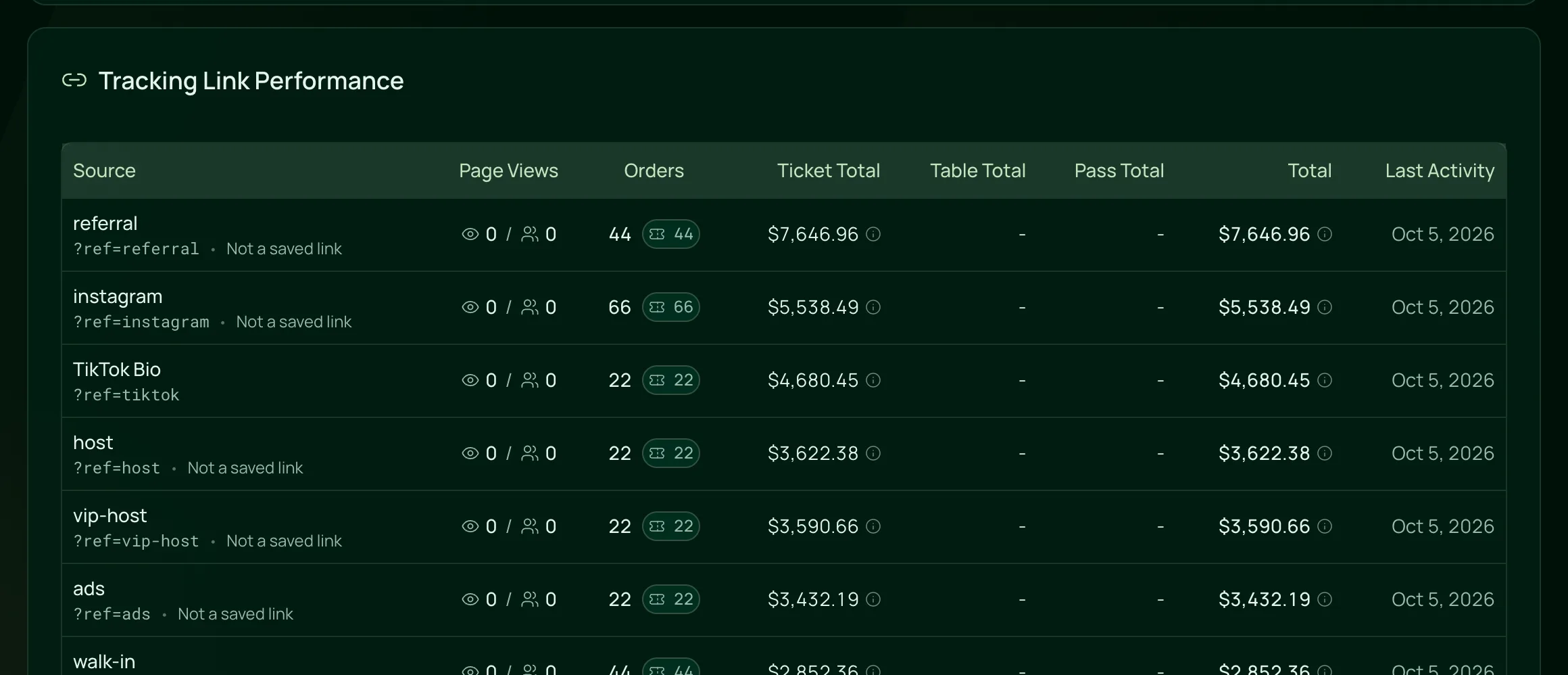This screenshot has height=675, width=1568.
Task: Click the ?ref=tiktok link parameter text
Action: [x=126, y=395]
